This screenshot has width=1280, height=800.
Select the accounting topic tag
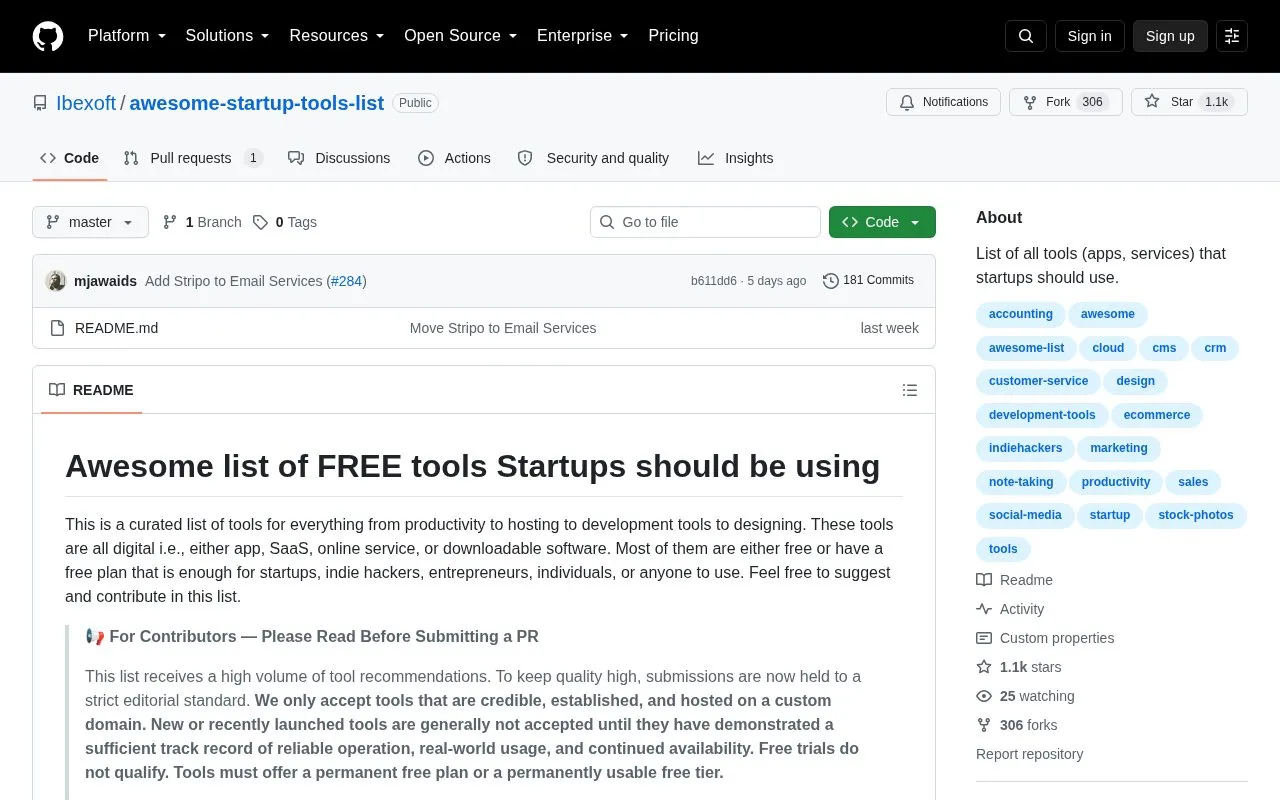[x=1021, y=315]
